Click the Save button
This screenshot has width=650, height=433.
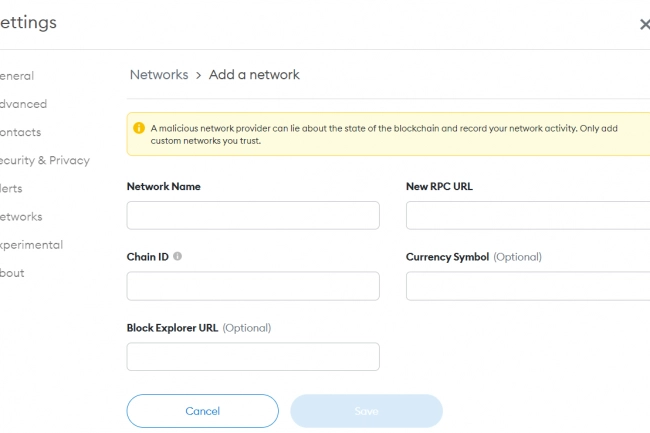(x=366, y=411)
